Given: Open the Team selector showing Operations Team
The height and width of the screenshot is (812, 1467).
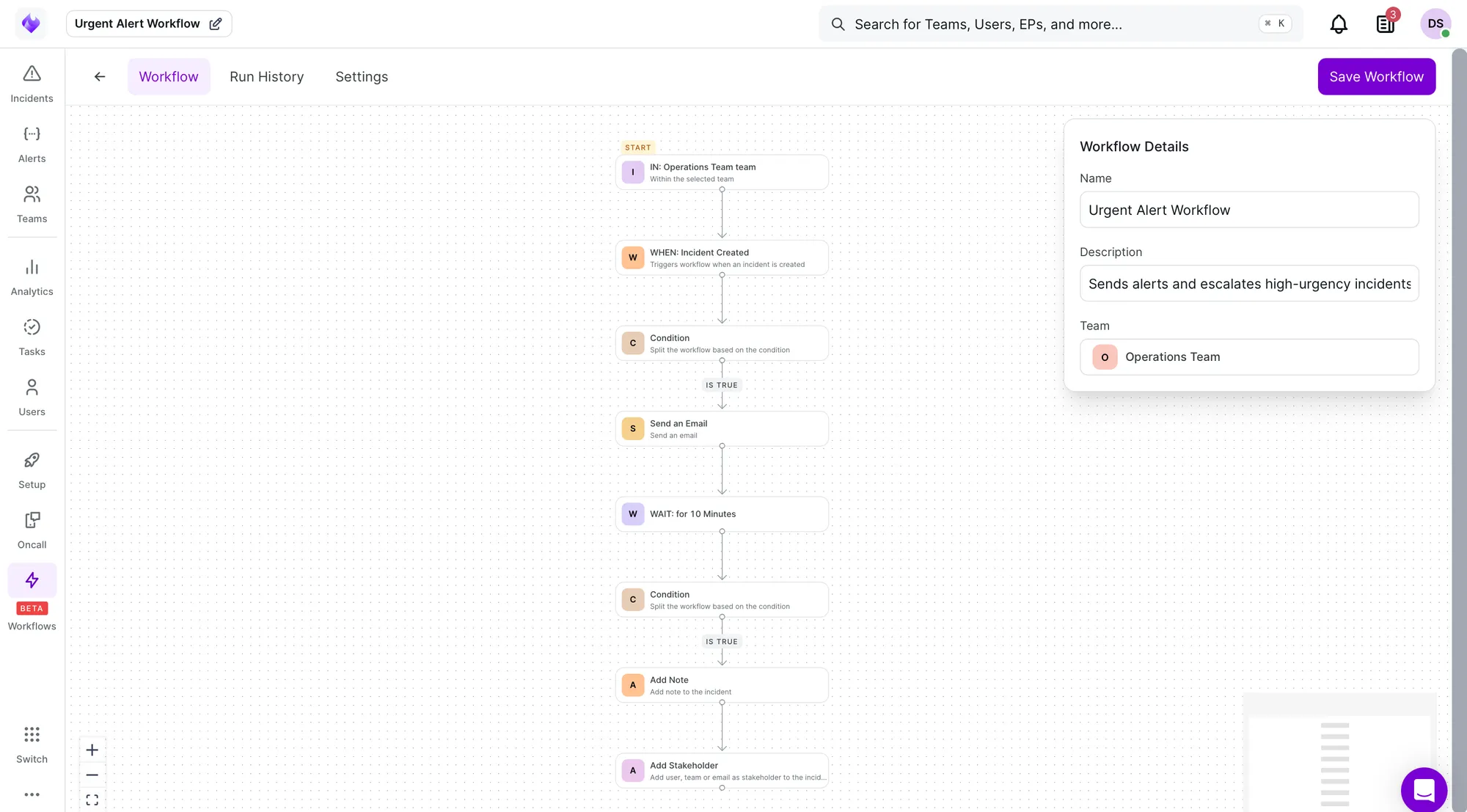Looking at the screenshot, I should (x=1248, y=357).
